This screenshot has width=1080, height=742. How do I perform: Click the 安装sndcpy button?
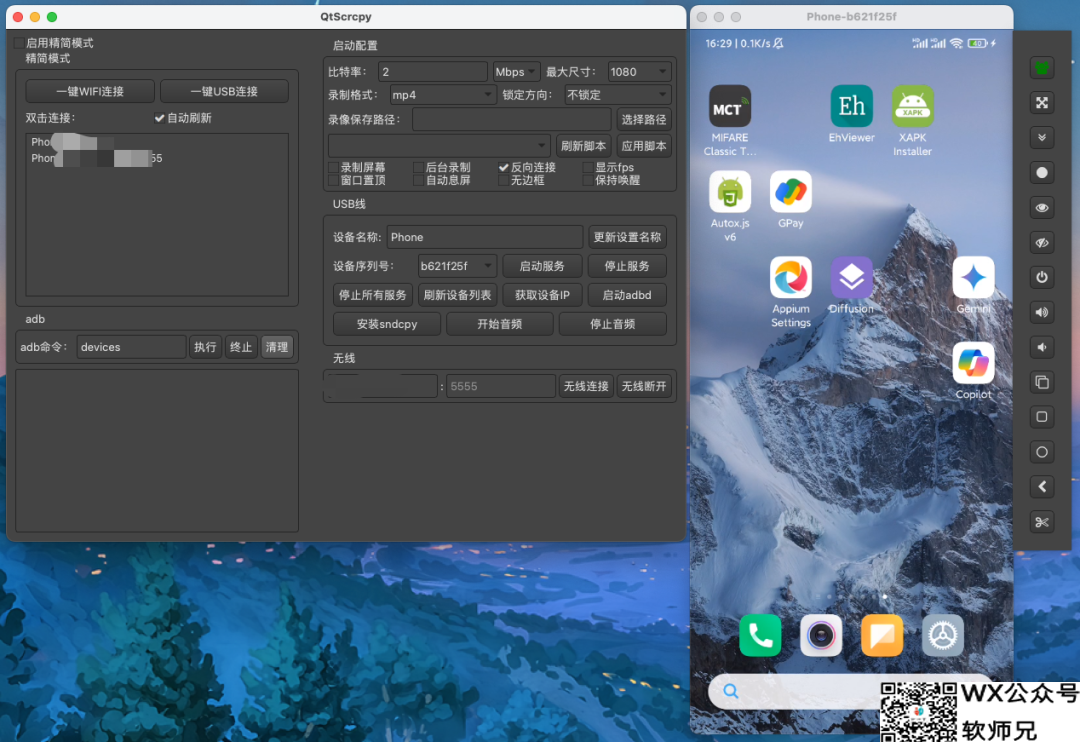387,324
